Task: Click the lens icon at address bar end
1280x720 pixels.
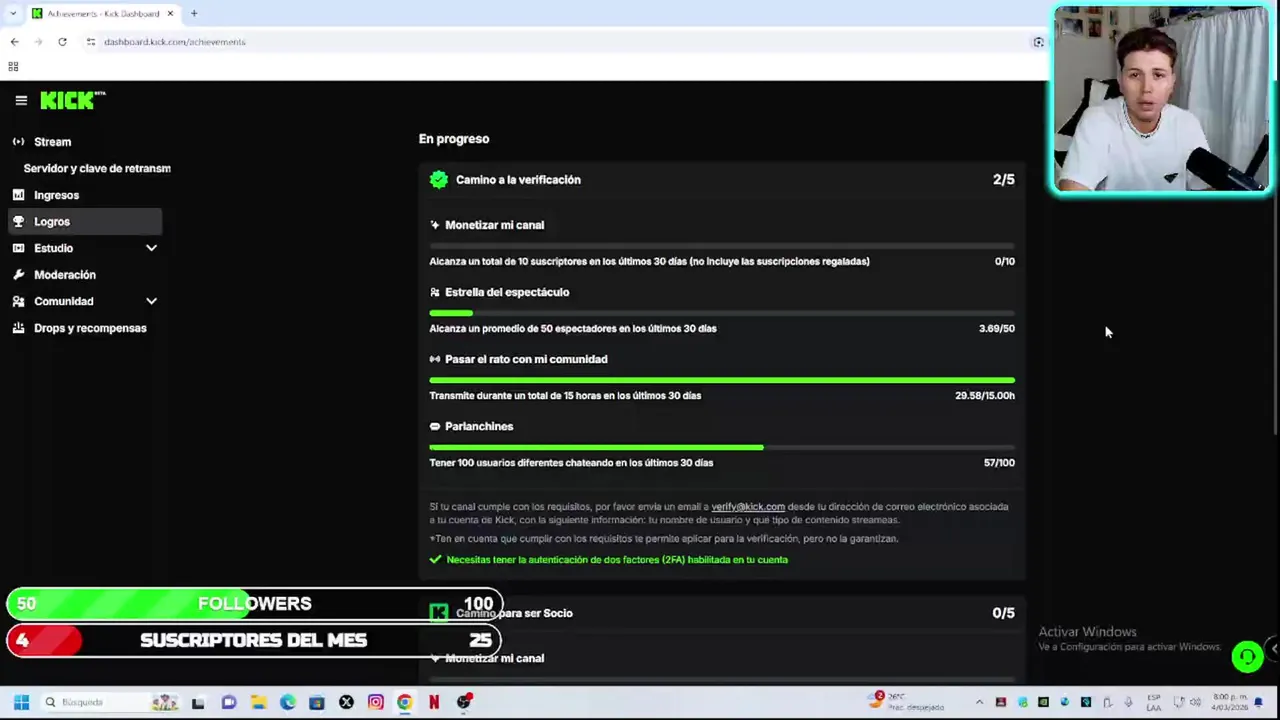Action: (x=1038, y=42)
